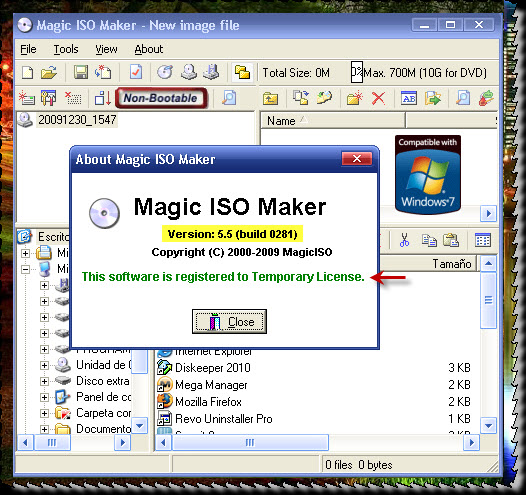Click right arrow under Windows 7 badge
The height and width of the screenshot is (495, 526).
(488, 213)
